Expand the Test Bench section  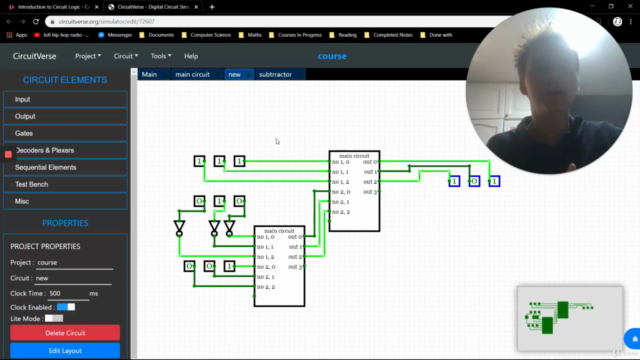pyautogui.click(x=65, y=184)
